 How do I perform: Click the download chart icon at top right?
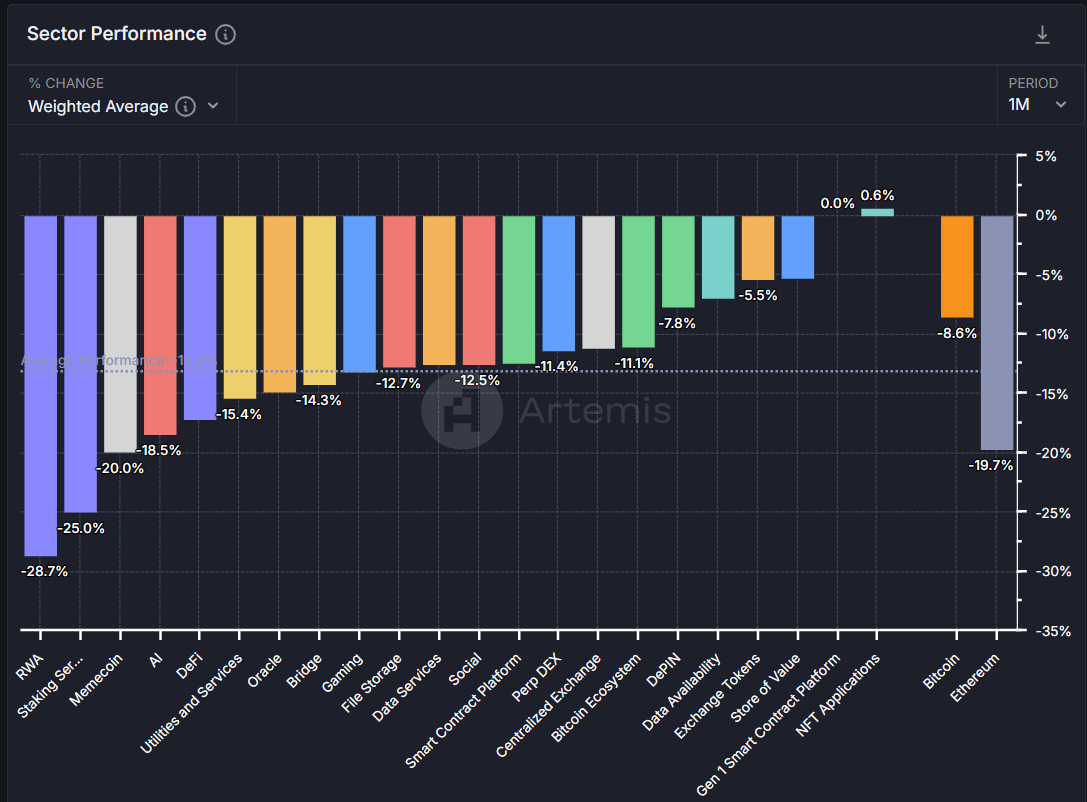click(1041, 34)
